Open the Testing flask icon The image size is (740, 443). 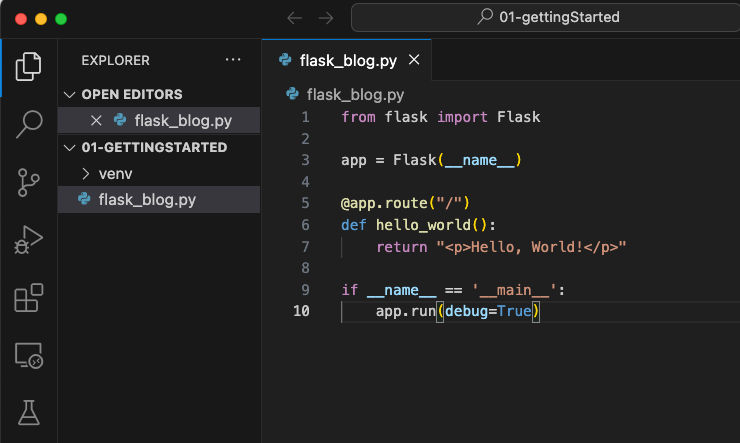(x=29, y=413)
